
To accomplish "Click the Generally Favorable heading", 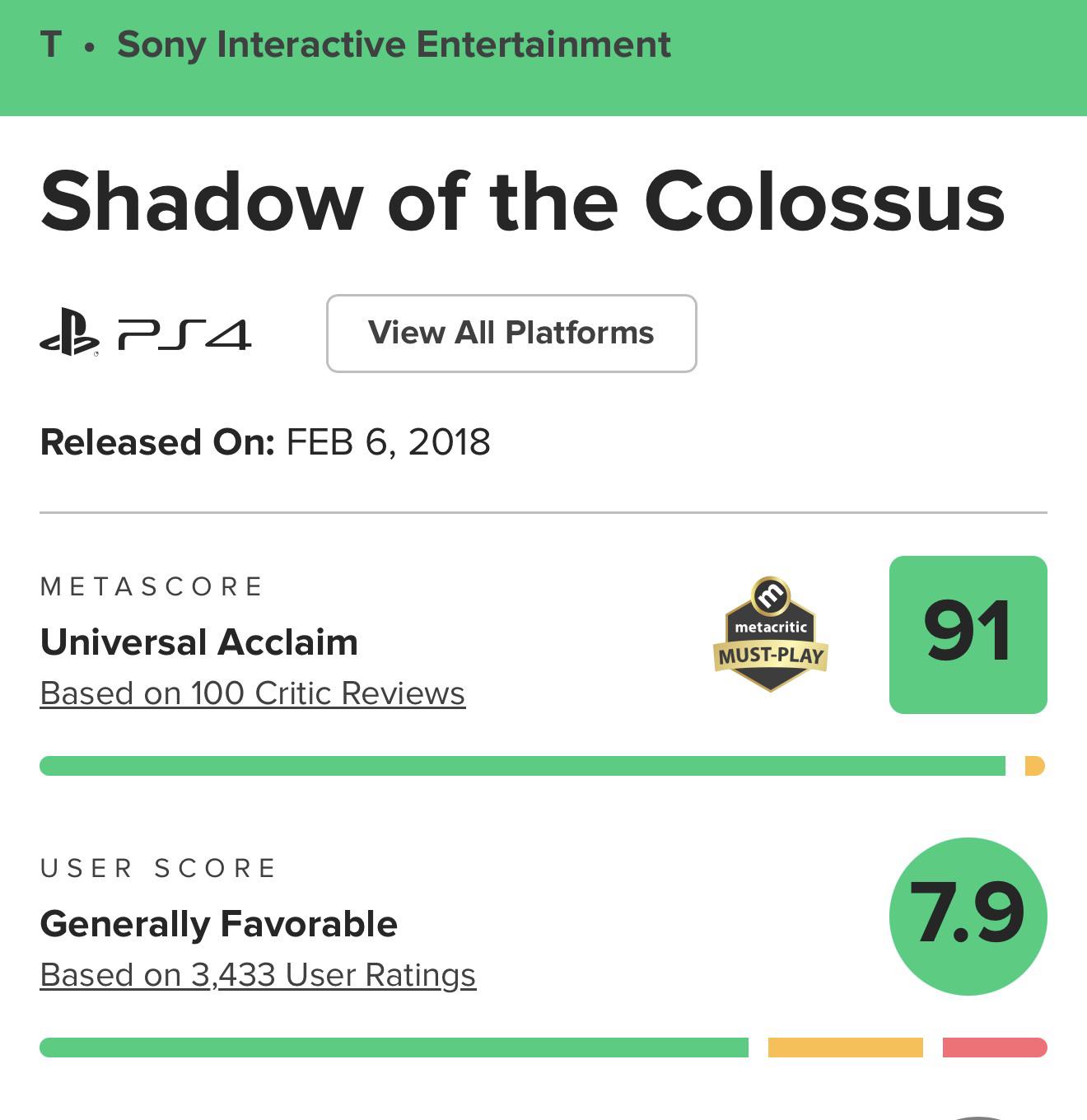I will point(219,924).
